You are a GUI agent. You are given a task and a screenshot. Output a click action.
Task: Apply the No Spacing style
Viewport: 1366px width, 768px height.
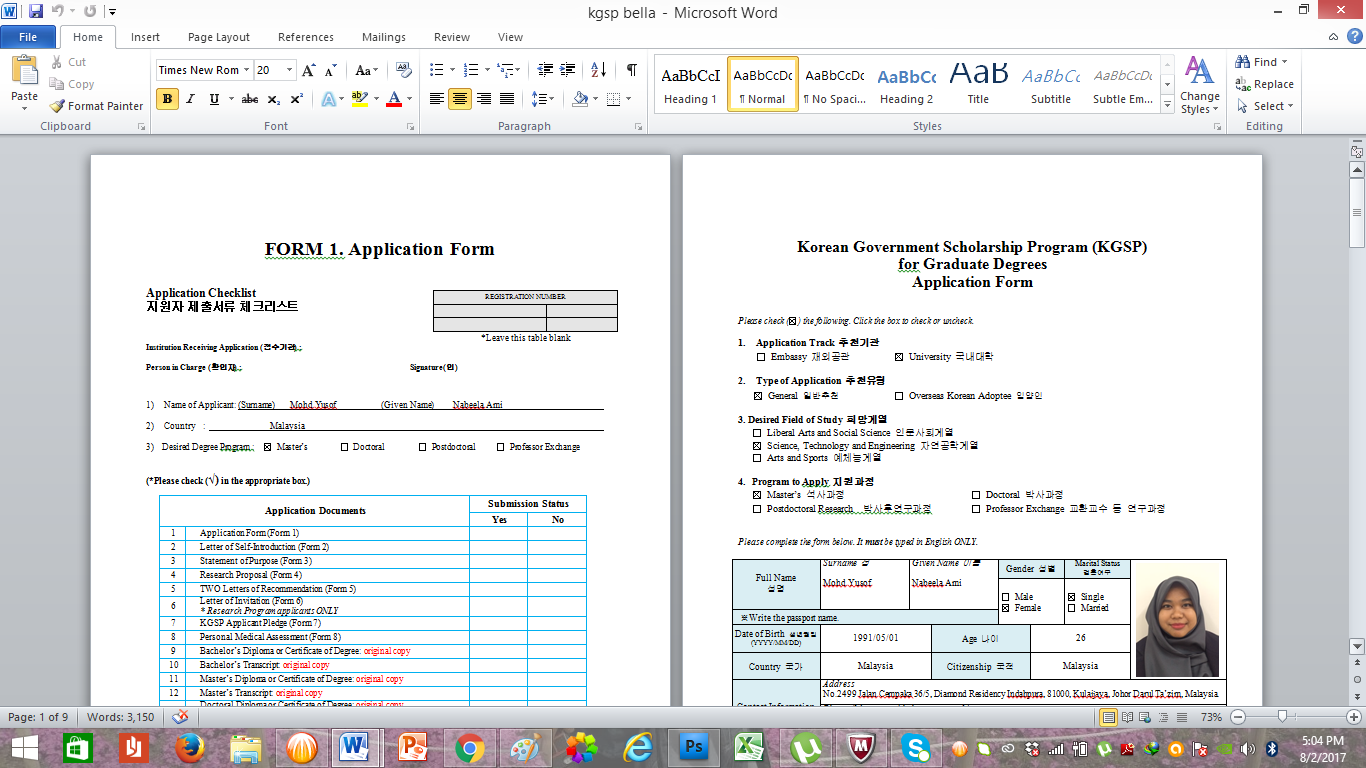coord(834,84)
